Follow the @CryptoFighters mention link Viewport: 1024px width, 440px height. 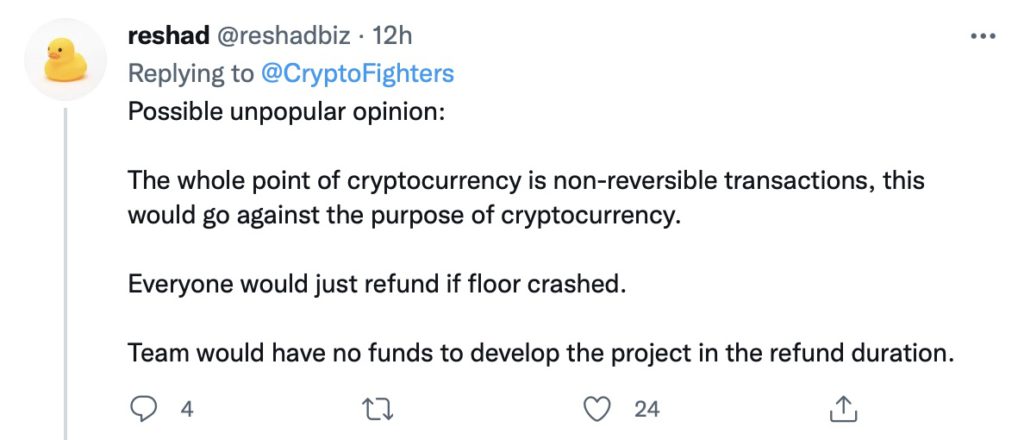tap(357, 74)
